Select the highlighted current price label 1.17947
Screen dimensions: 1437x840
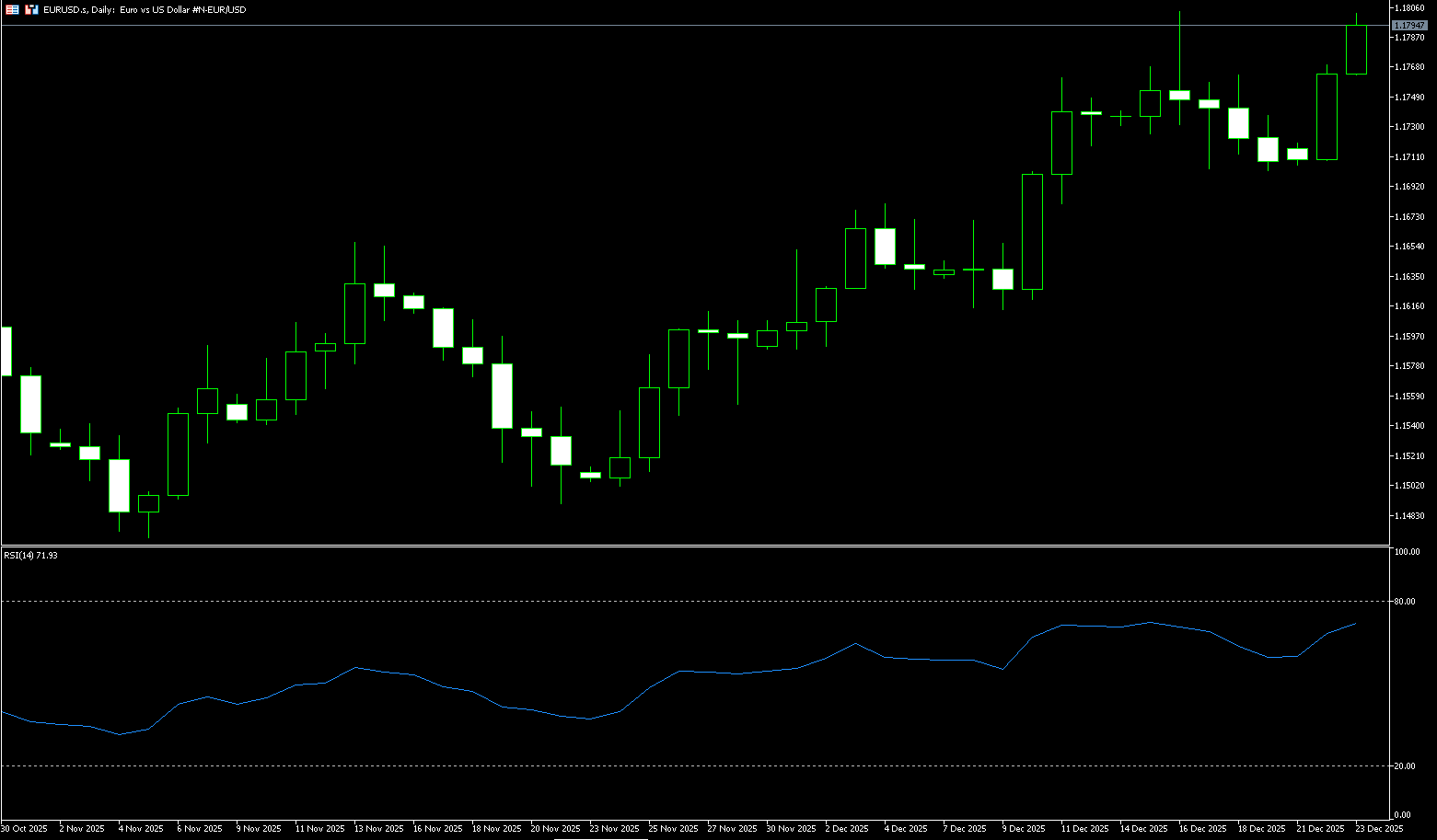[1409, 25]
